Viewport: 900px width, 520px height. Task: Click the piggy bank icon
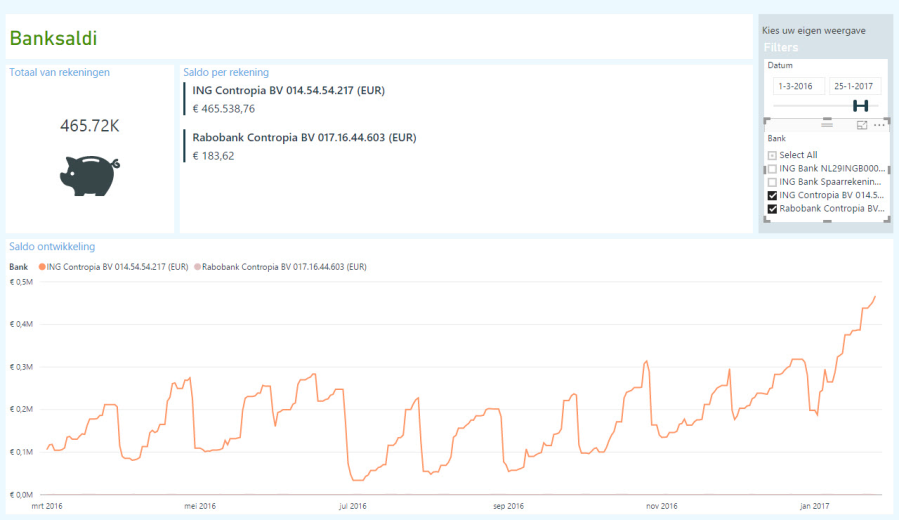(x=89, y=175)
